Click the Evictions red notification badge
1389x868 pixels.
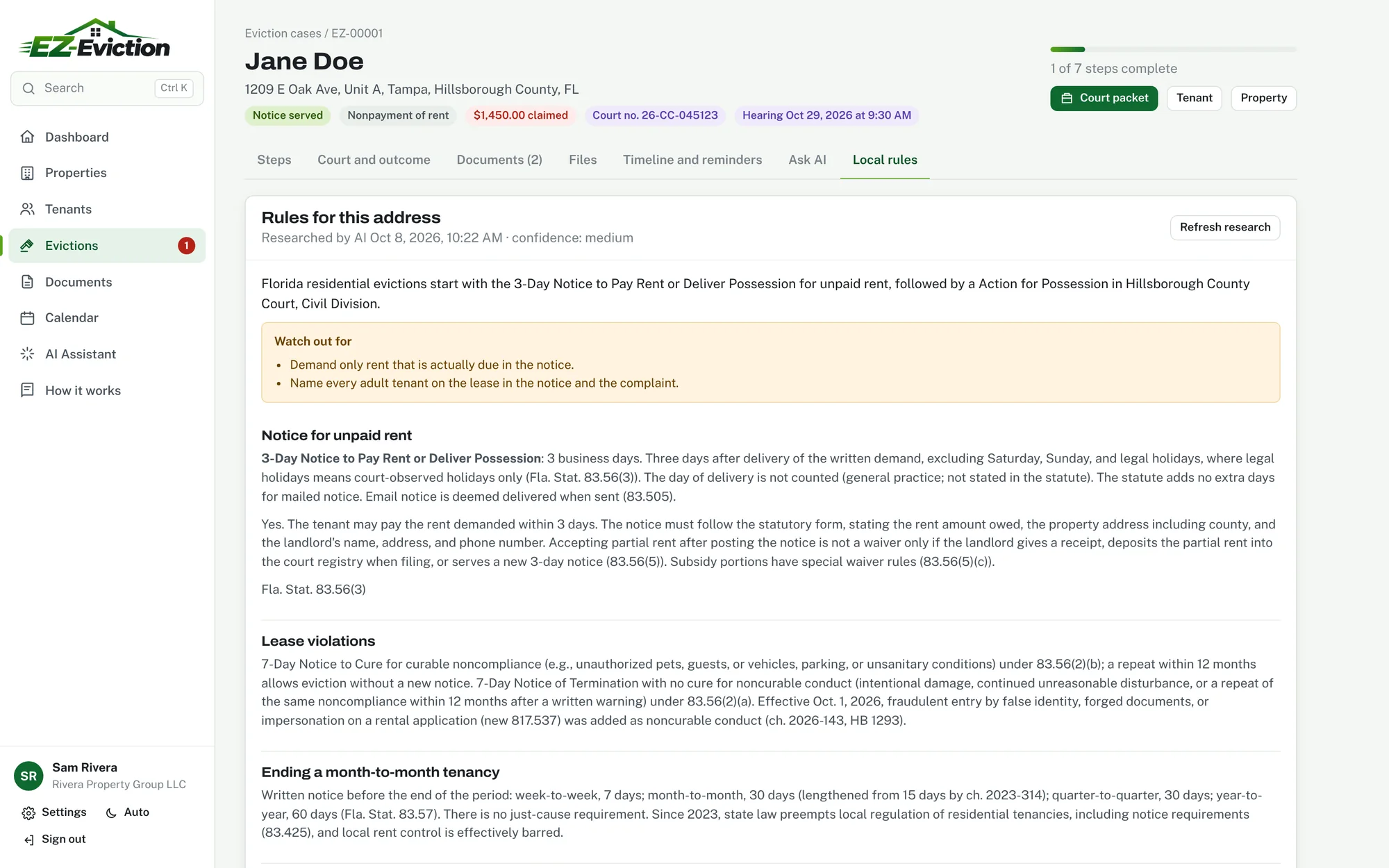point(186,245)
